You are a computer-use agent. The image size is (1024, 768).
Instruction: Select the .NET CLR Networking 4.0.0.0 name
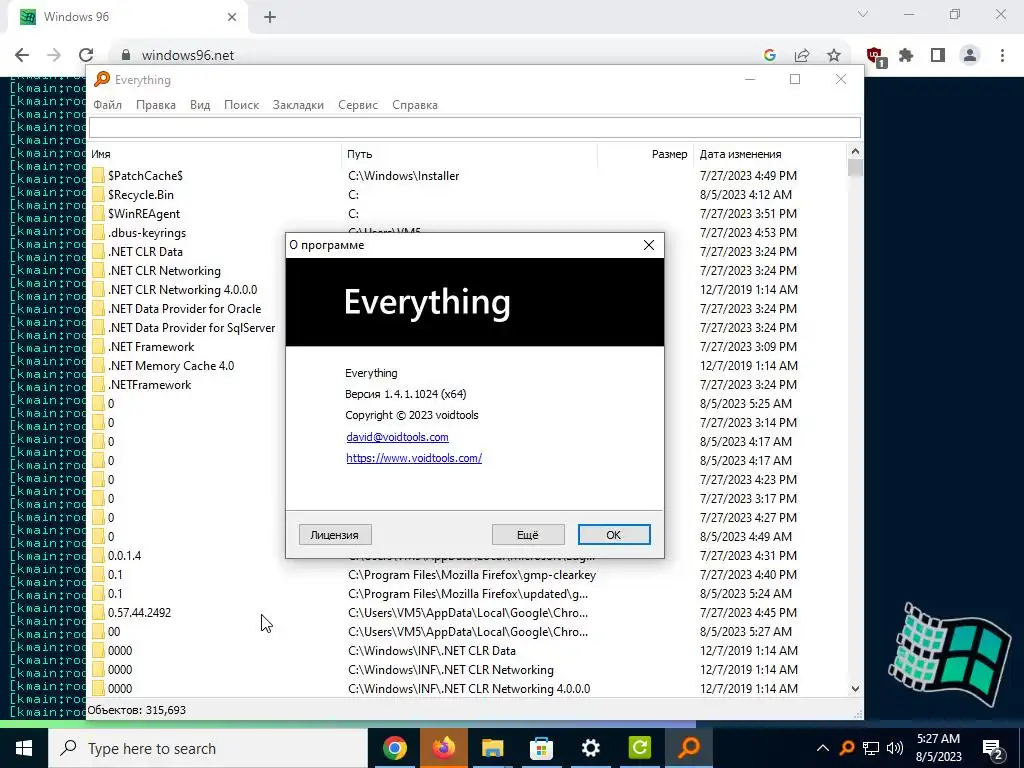(x=183, y=290)
